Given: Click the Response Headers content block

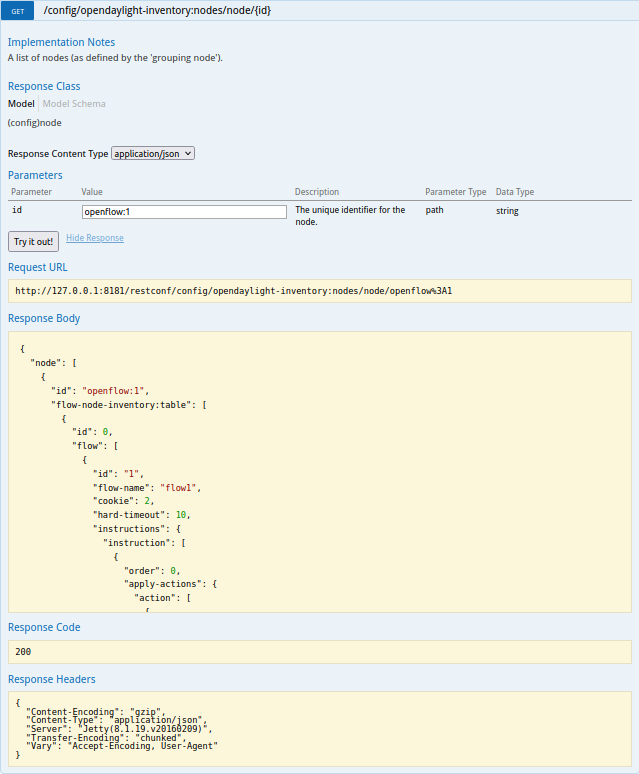Looking at the screenshot, I should point(320,728).
